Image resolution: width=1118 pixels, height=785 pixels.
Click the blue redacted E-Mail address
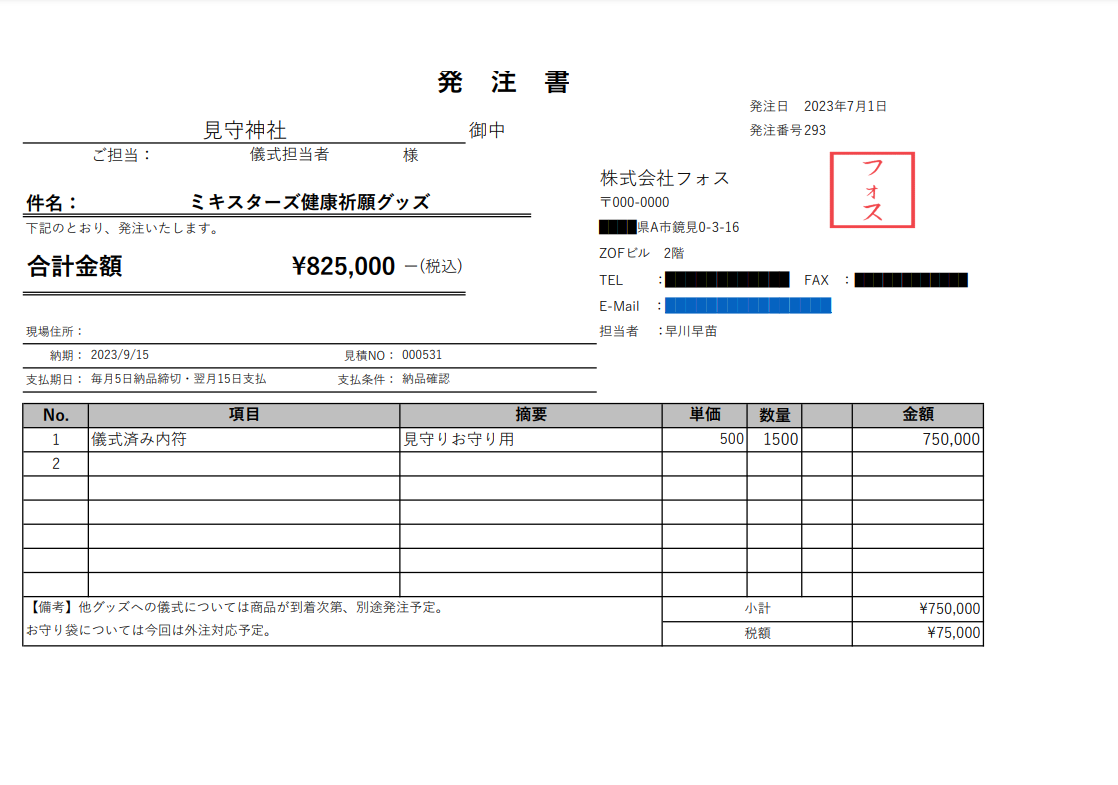pyautogui.click(x=748, y=306)
